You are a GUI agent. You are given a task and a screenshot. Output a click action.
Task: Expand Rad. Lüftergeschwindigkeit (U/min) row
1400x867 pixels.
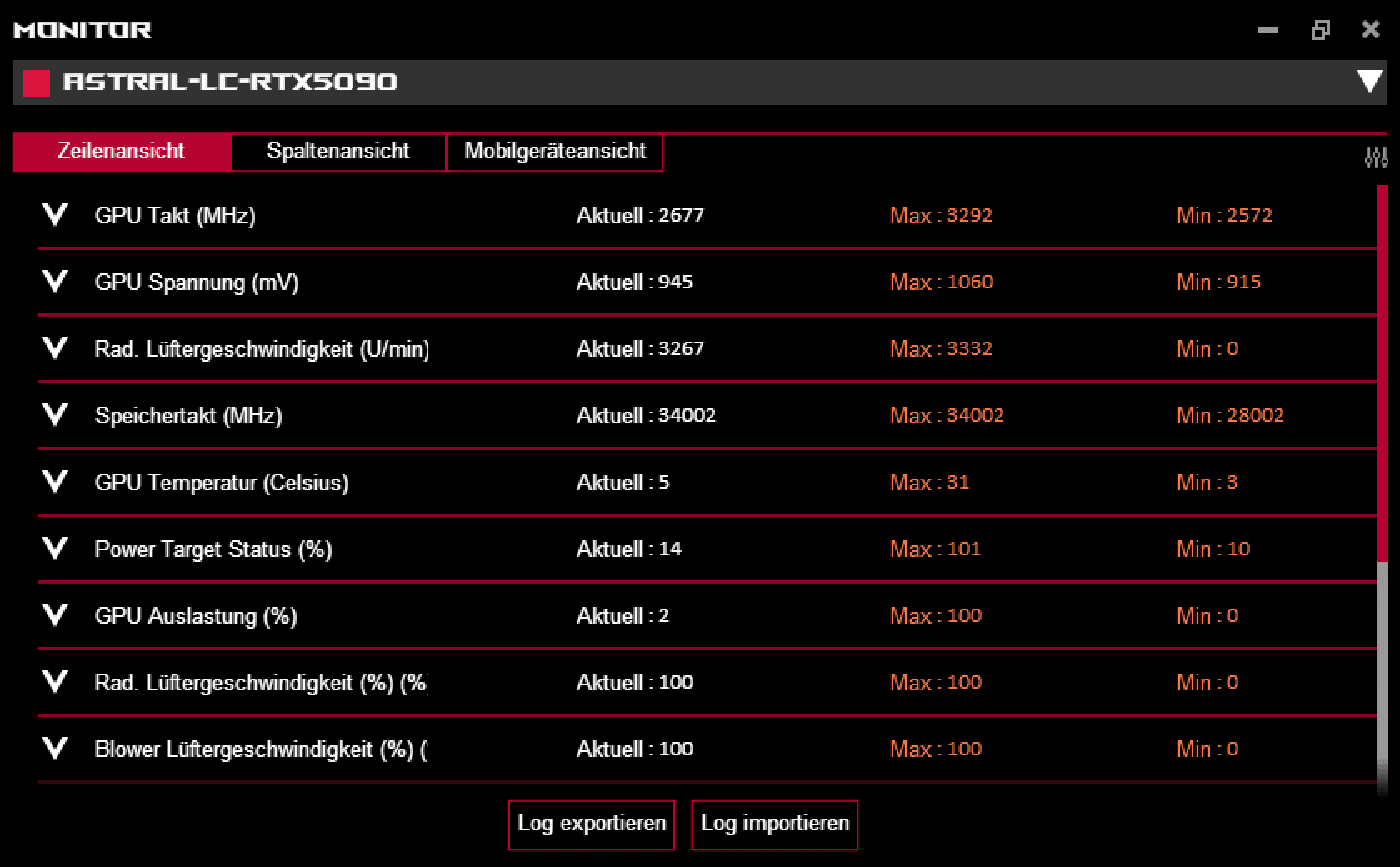[55, 348]
